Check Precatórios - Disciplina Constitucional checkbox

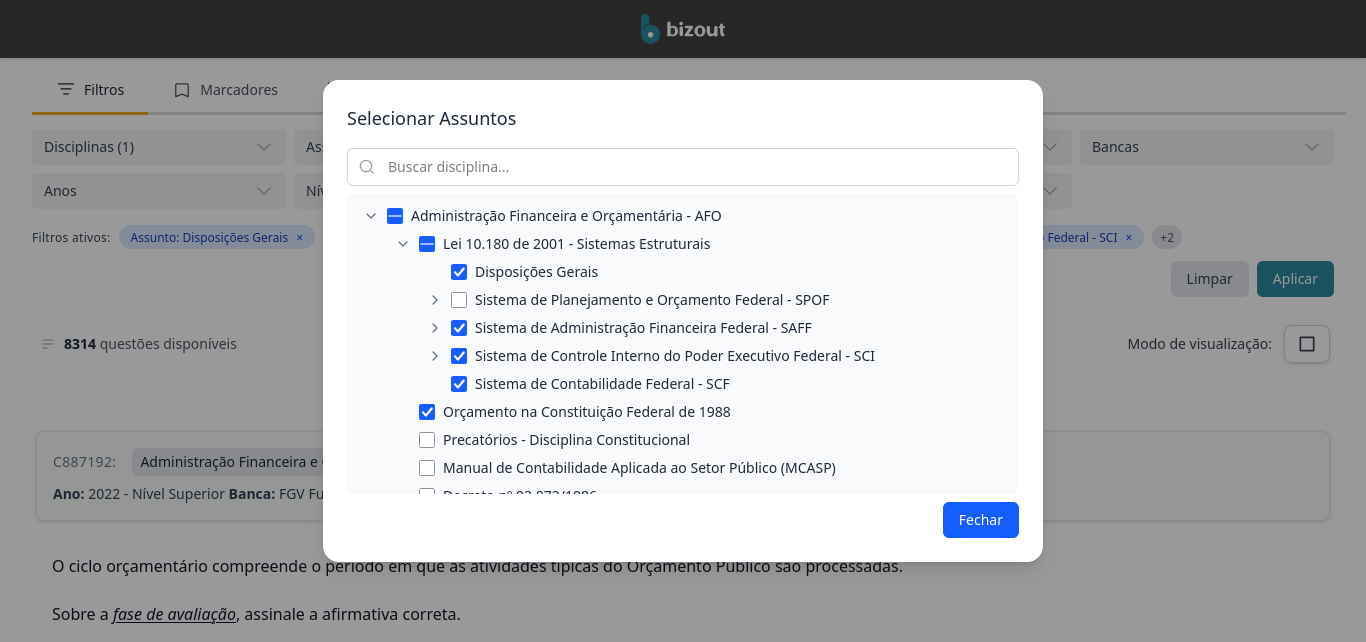pos(427,440)
